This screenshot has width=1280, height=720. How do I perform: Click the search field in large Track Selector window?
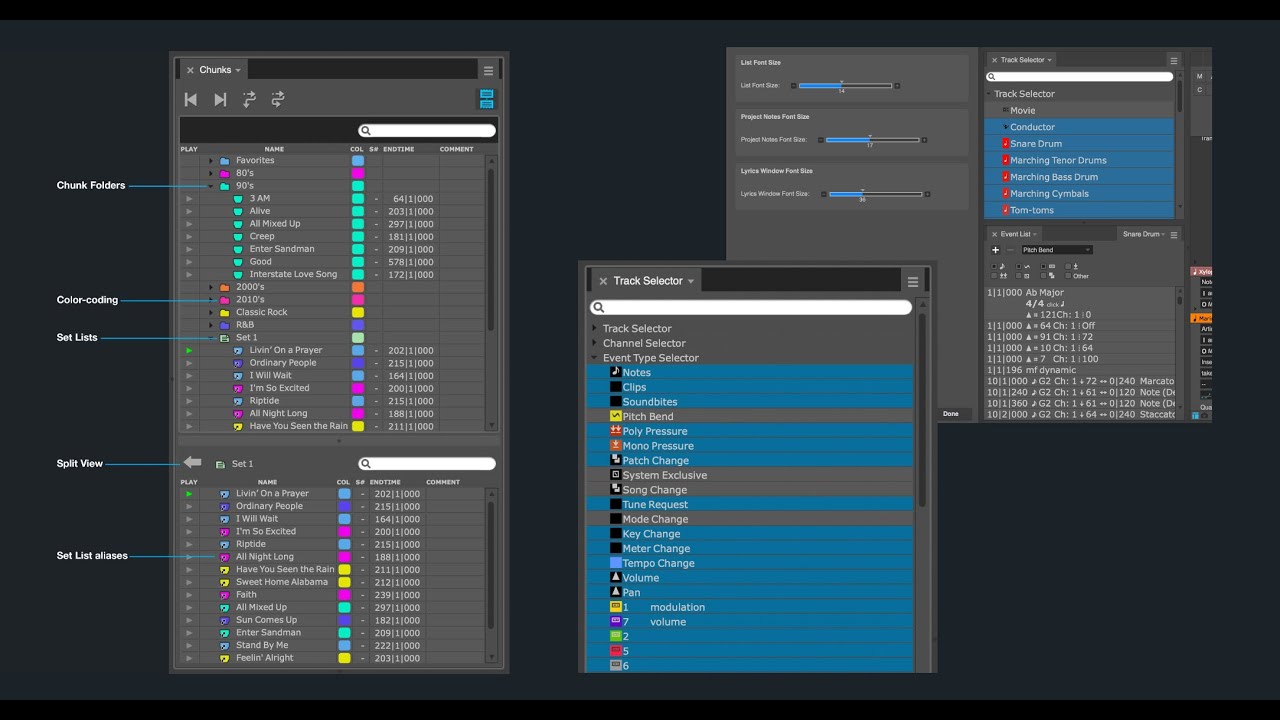point(751,308)
